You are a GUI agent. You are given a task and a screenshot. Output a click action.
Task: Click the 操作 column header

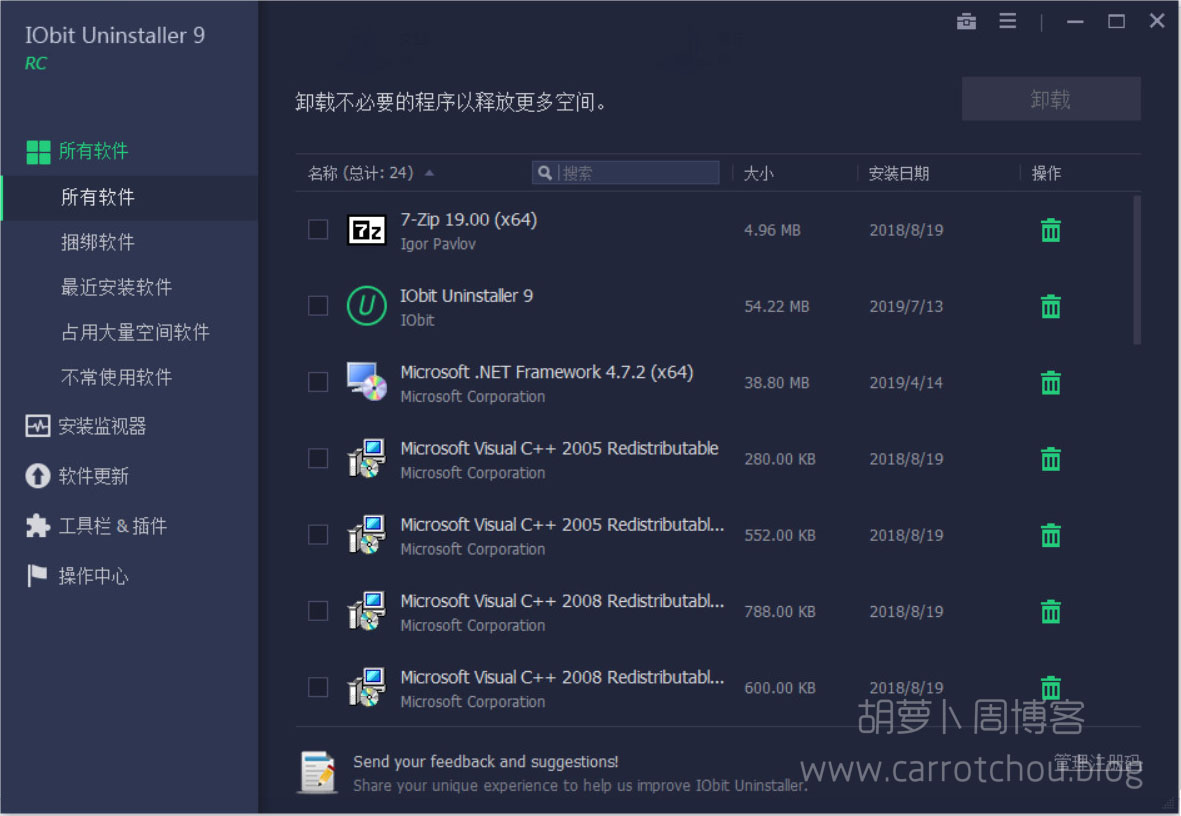pyautogui.click(x=1046, y=174)
